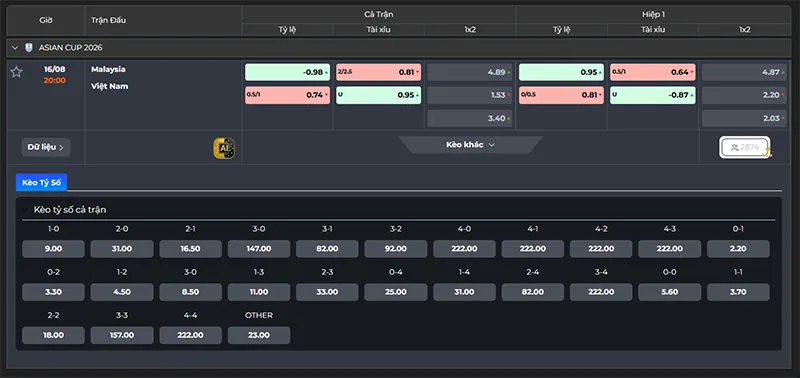Viewport: 800px width, 378px height.
Task: Pick full-match 1x2 odds 1.53
Action: (470, 95)
